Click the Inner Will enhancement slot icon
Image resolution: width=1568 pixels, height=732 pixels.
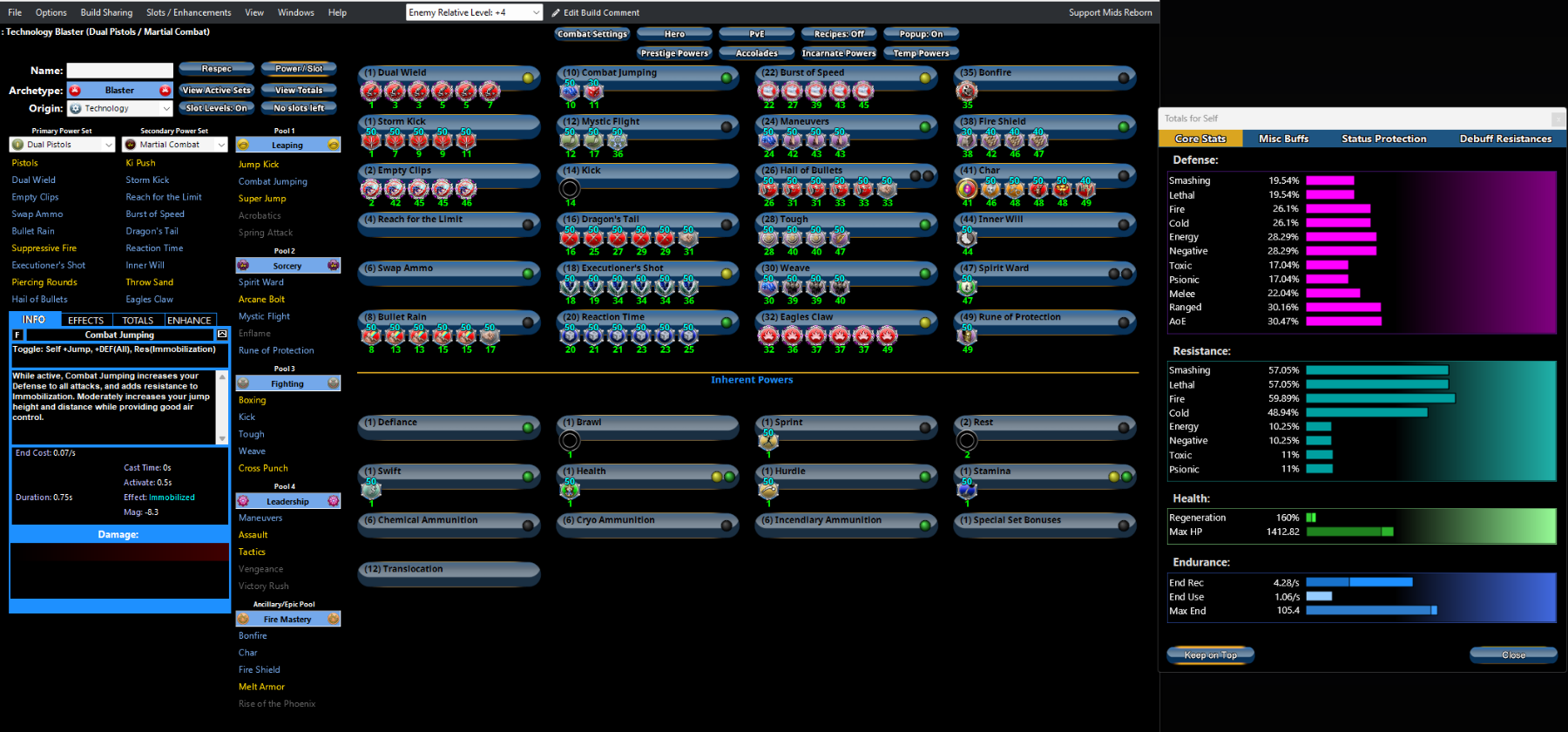click(967, 236)
